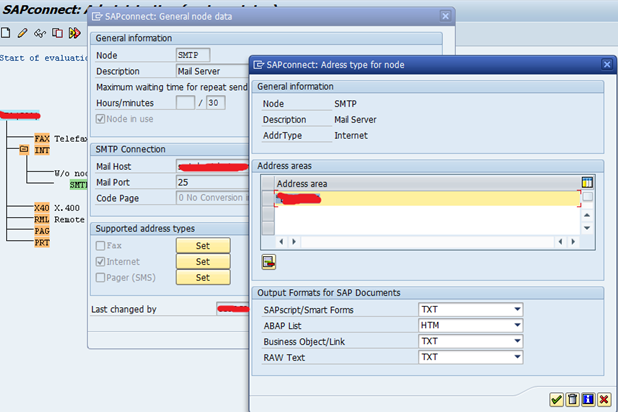Screen dimensions: 622x414
Task: Click the Description field with Mail Server
Action: click(x=212, y=71)
